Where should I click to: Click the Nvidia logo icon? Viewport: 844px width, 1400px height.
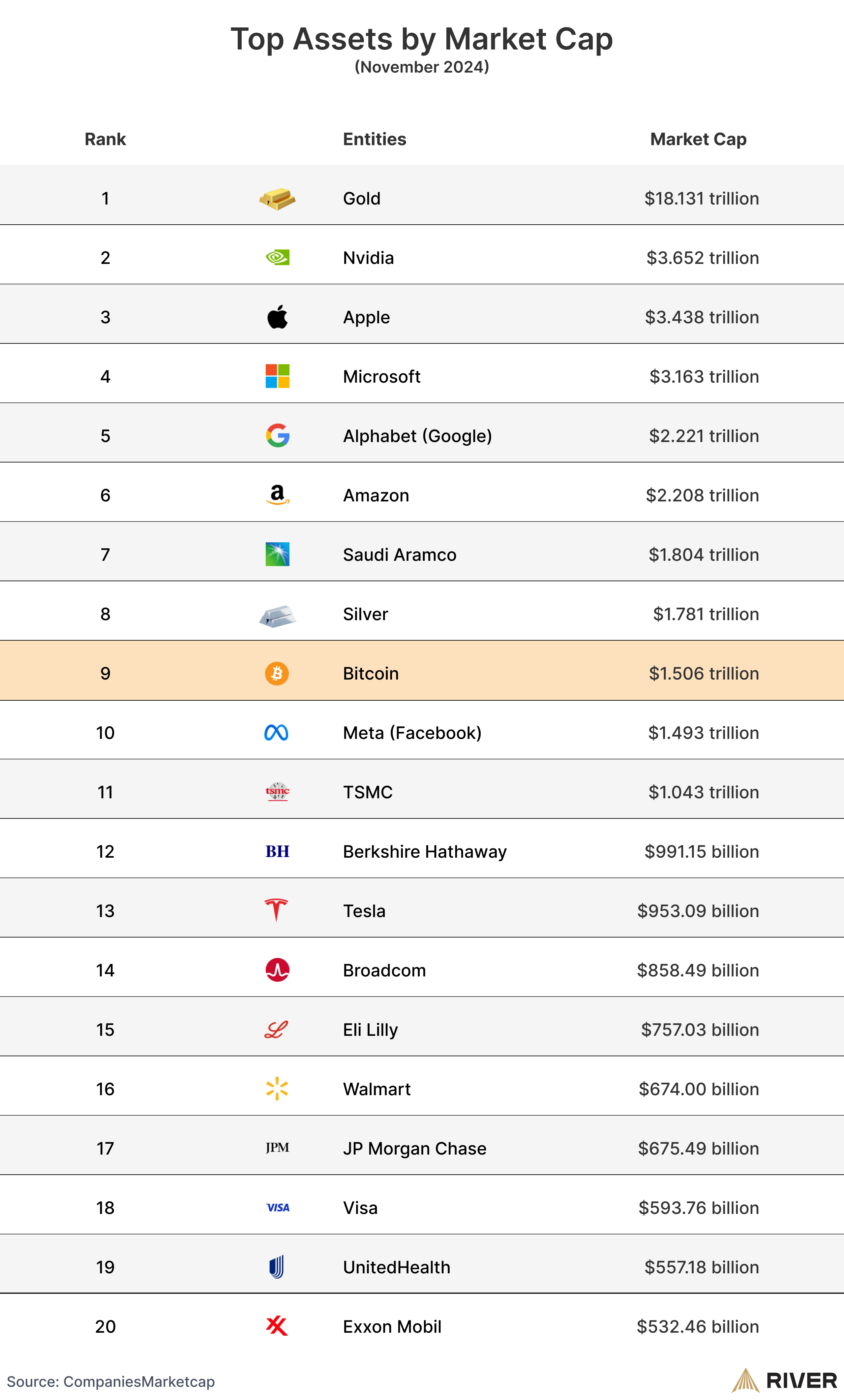coord(277,257)
